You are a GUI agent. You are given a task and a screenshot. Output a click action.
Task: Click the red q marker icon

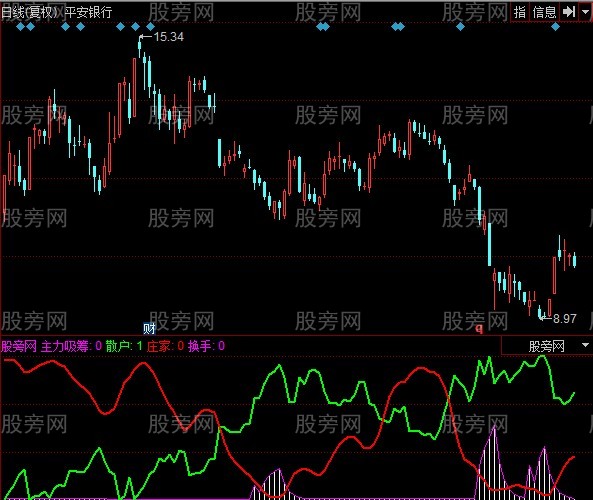coord(479,329)
